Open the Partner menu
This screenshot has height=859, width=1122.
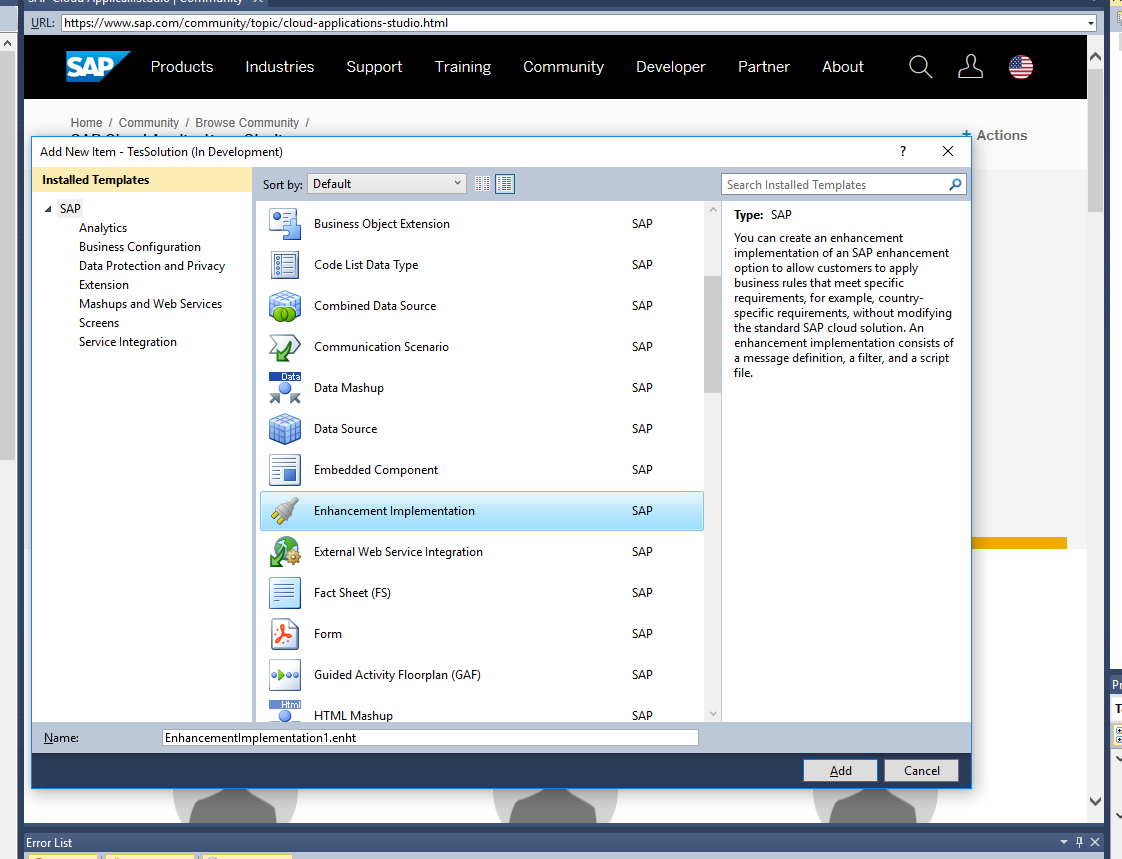(x=764, y=67)
